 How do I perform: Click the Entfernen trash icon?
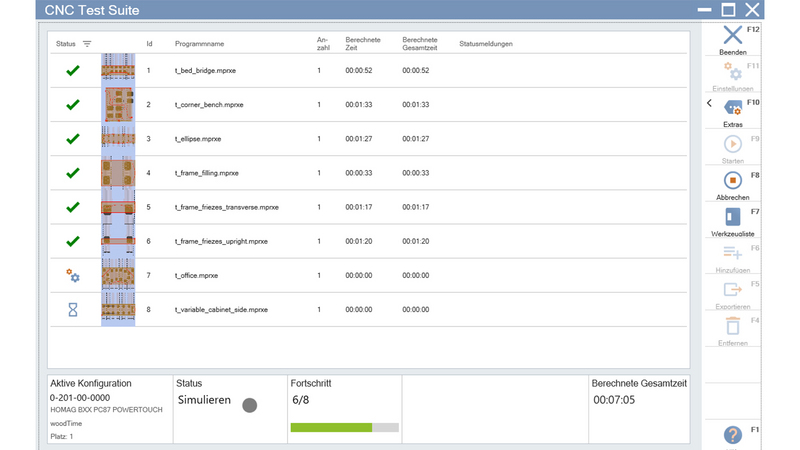pyautogui.click(x=733, y=325)
